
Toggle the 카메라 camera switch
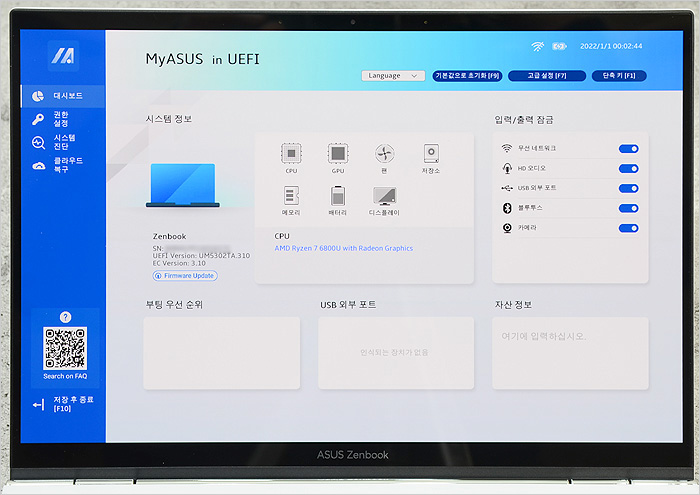629,229
